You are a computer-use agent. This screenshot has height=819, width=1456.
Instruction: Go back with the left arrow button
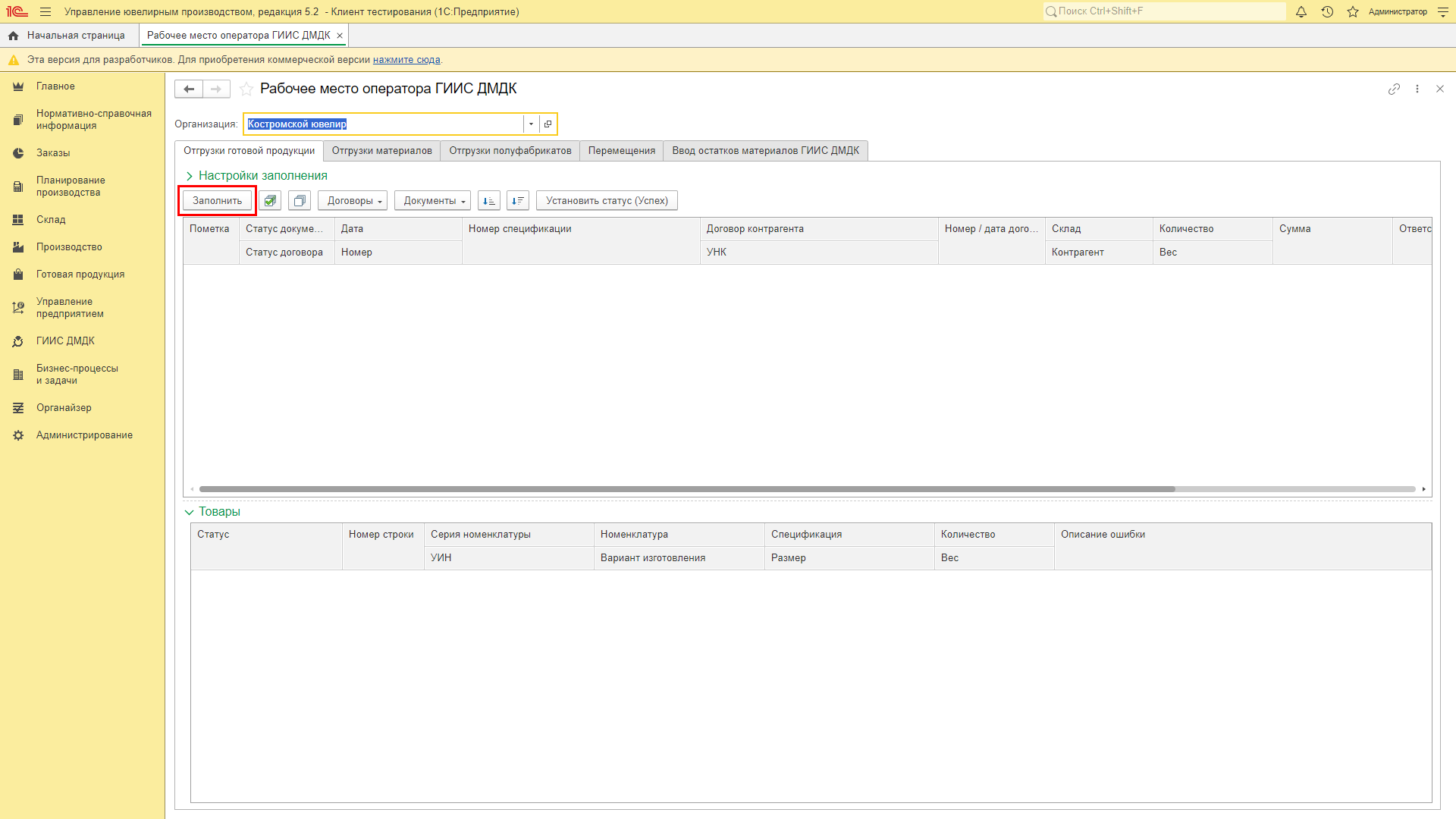click(x=189, y=89)
